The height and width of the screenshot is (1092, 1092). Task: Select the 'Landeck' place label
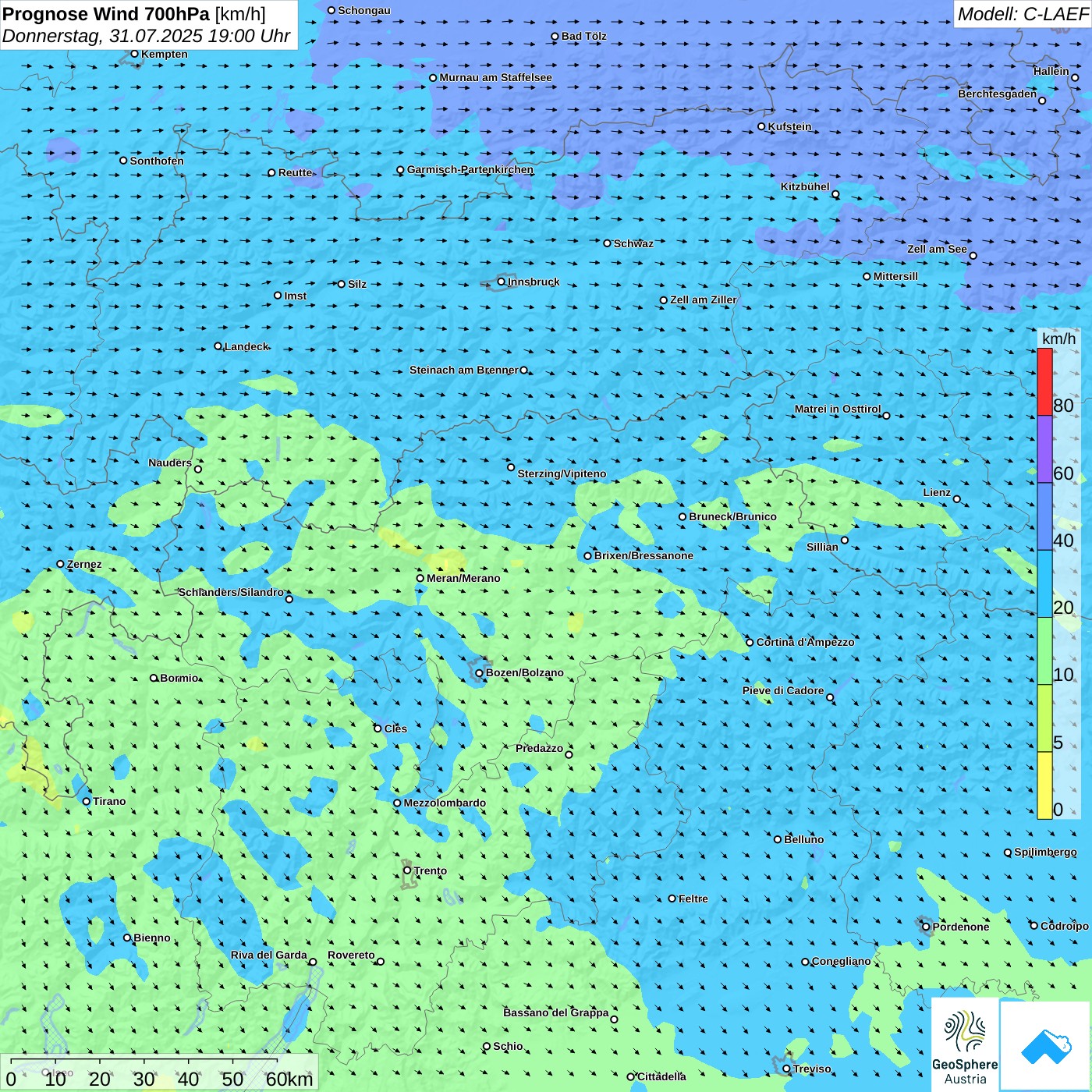tap(246, 346)
